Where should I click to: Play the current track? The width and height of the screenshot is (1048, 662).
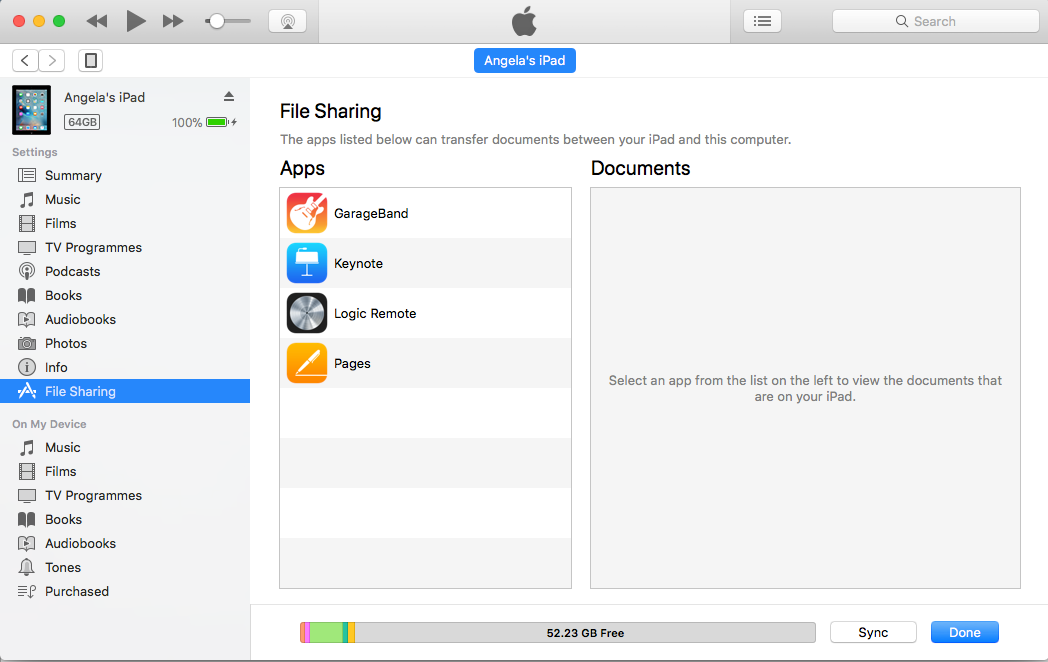tap(136, 21)
